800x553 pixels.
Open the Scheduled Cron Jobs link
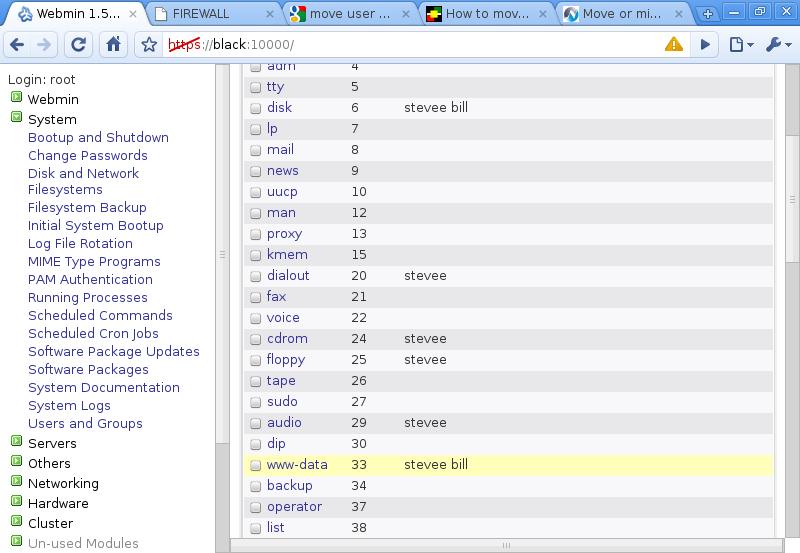tap(93, 333)
